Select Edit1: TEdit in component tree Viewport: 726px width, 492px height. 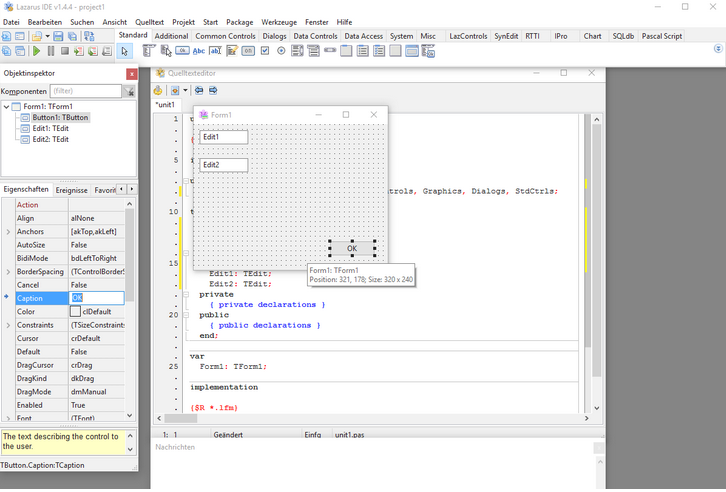(x=50, y=128)
